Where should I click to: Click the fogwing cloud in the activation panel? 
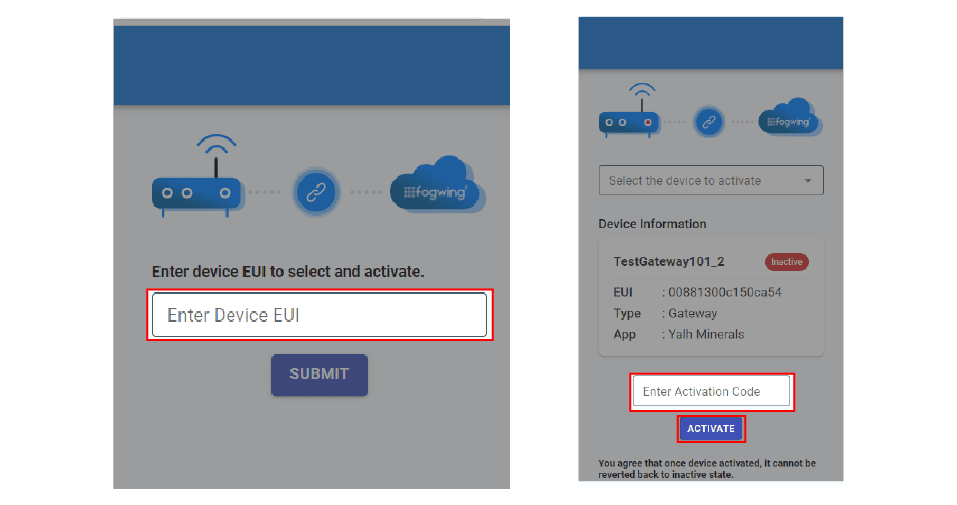(790, 117)
